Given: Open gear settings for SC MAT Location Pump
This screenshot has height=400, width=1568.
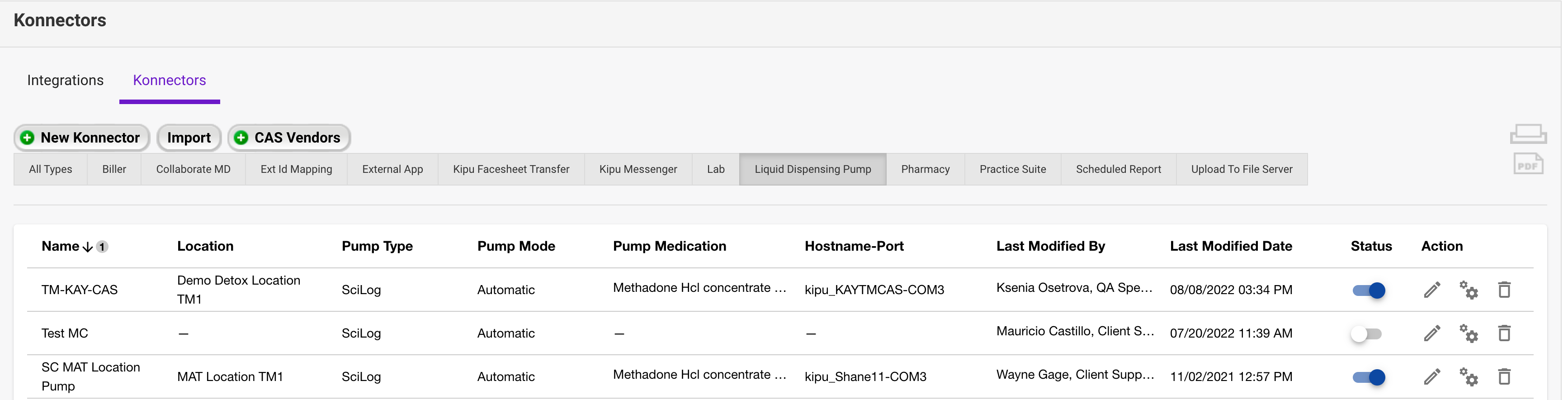Looking at the screenshot, I should (1468, 376).
